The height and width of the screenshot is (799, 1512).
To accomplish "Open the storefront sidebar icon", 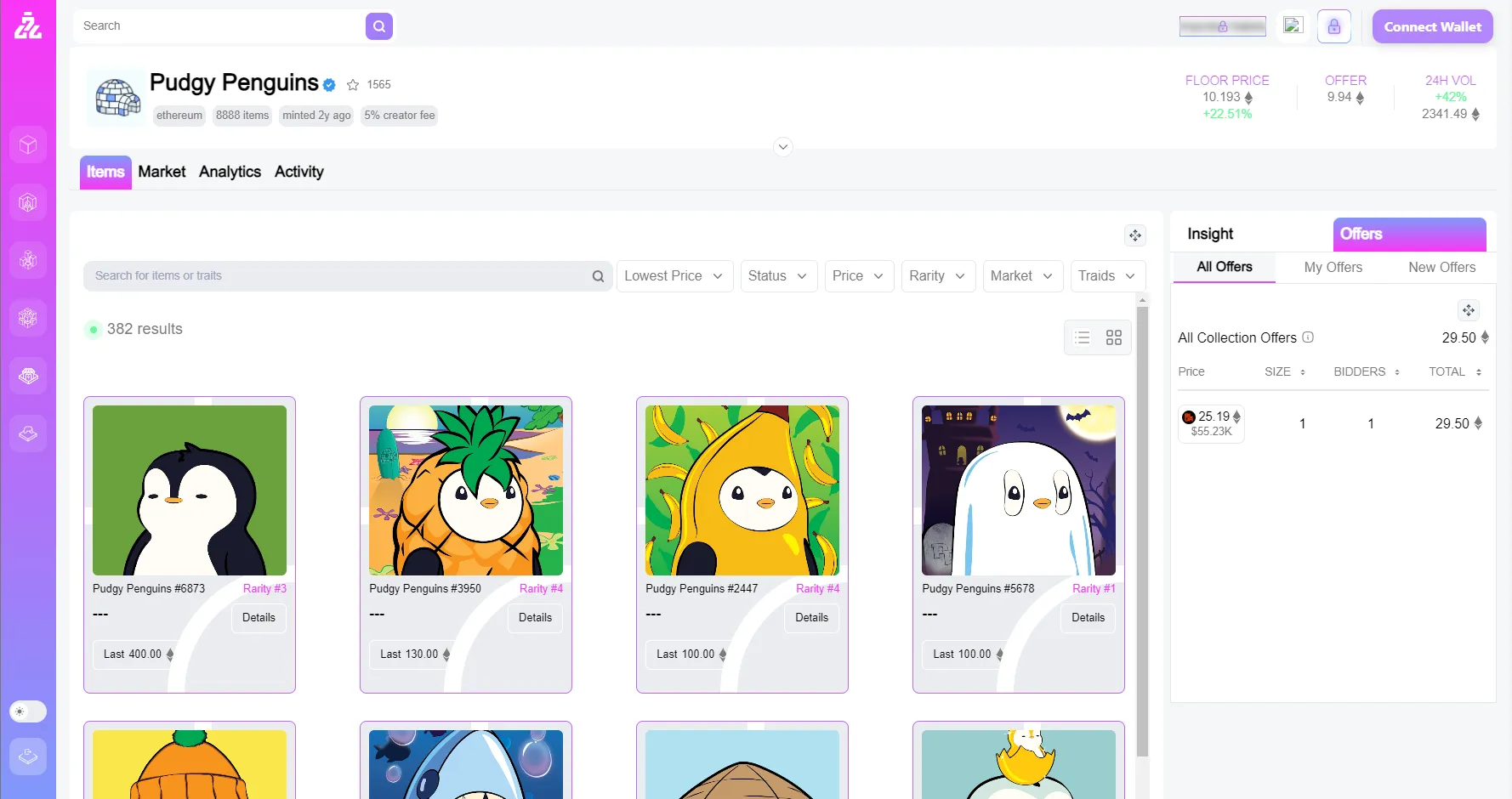I will (28, 376).
